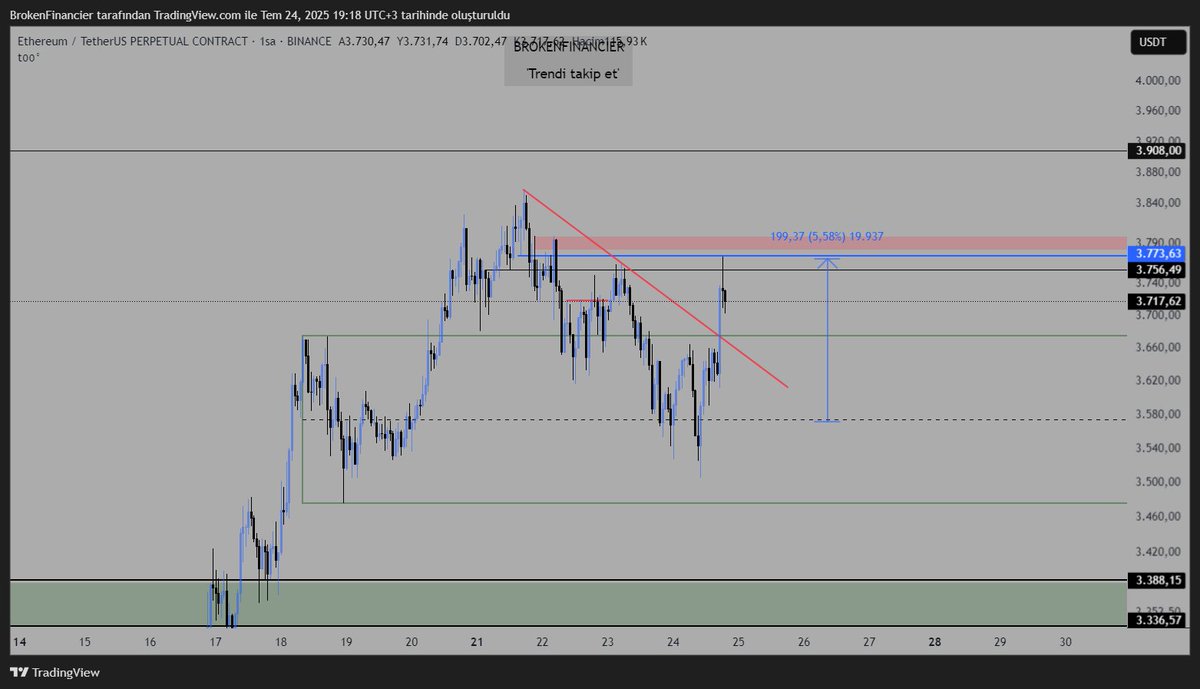Select the blue 3.773,63 price label
1200x689 pixels.
coord(1158,254)
